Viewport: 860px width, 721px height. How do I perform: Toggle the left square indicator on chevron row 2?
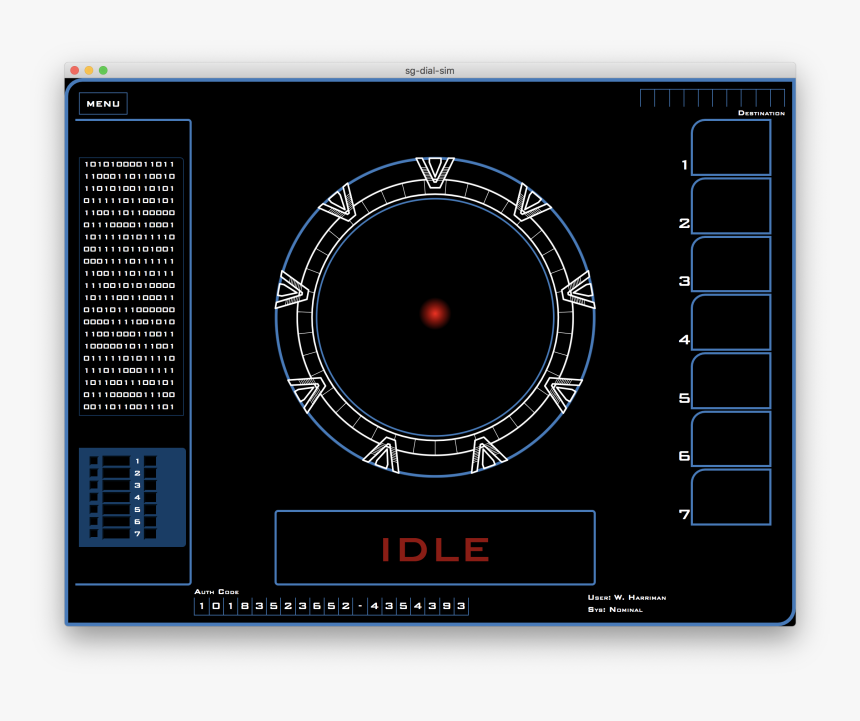click(94, 473)
